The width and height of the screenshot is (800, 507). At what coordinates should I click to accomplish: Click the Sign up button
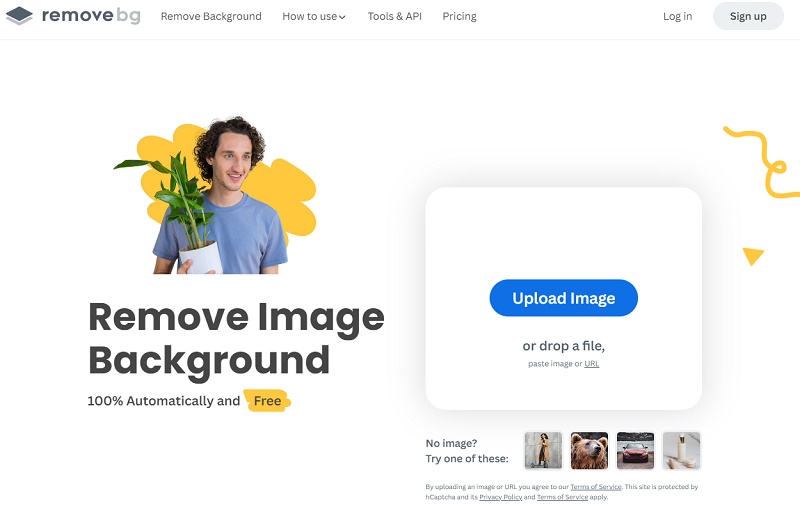coord(748,16)
